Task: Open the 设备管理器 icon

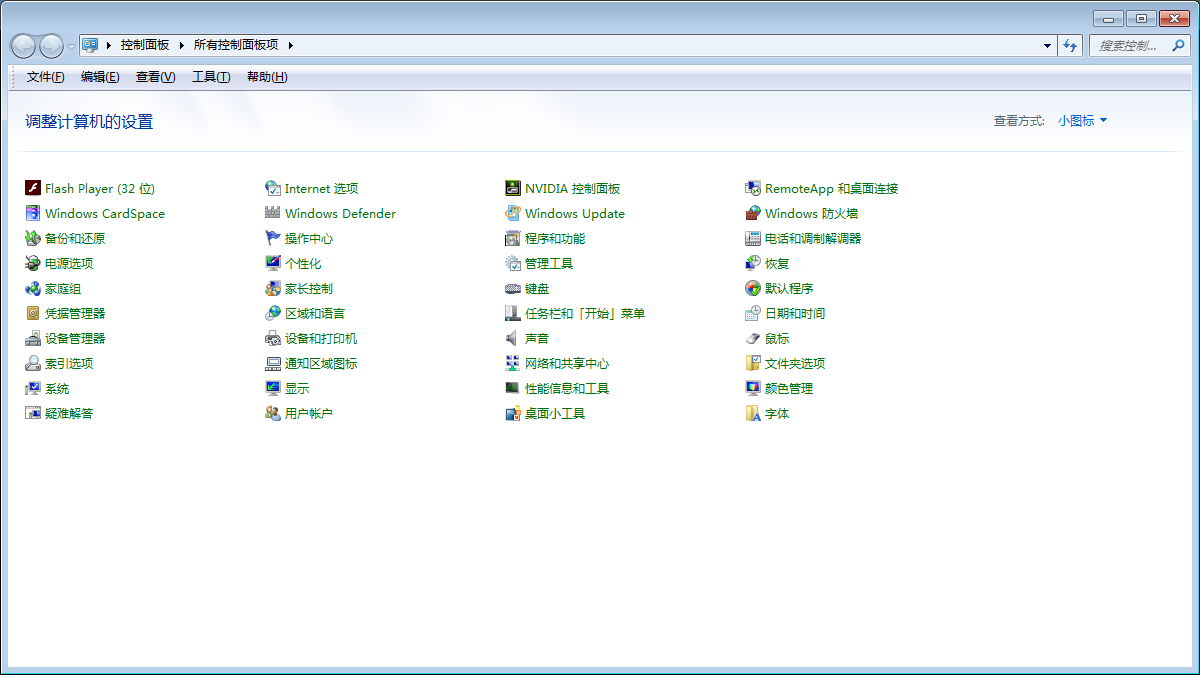Action: point(33,338)
